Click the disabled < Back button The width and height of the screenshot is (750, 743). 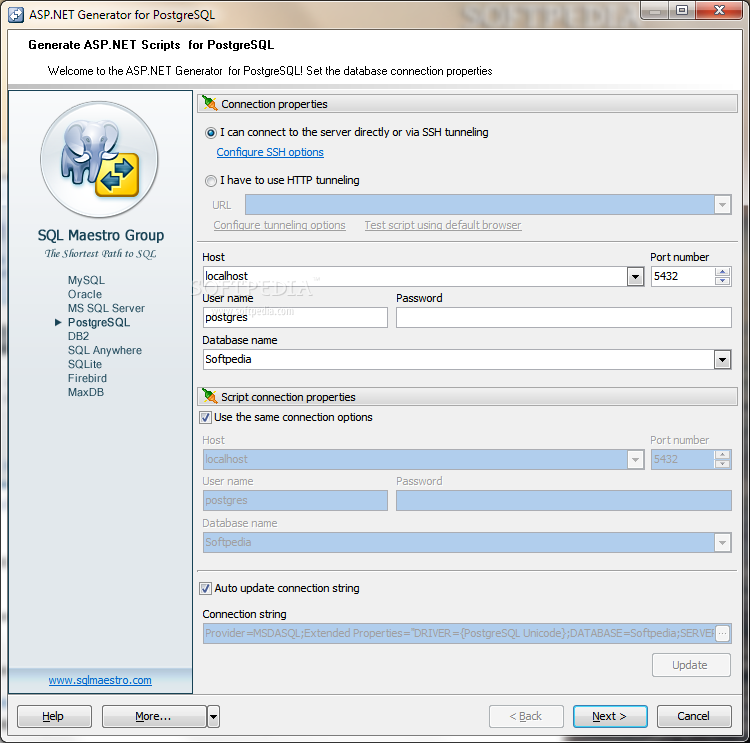pyautogui.click(x=526, y=716)
